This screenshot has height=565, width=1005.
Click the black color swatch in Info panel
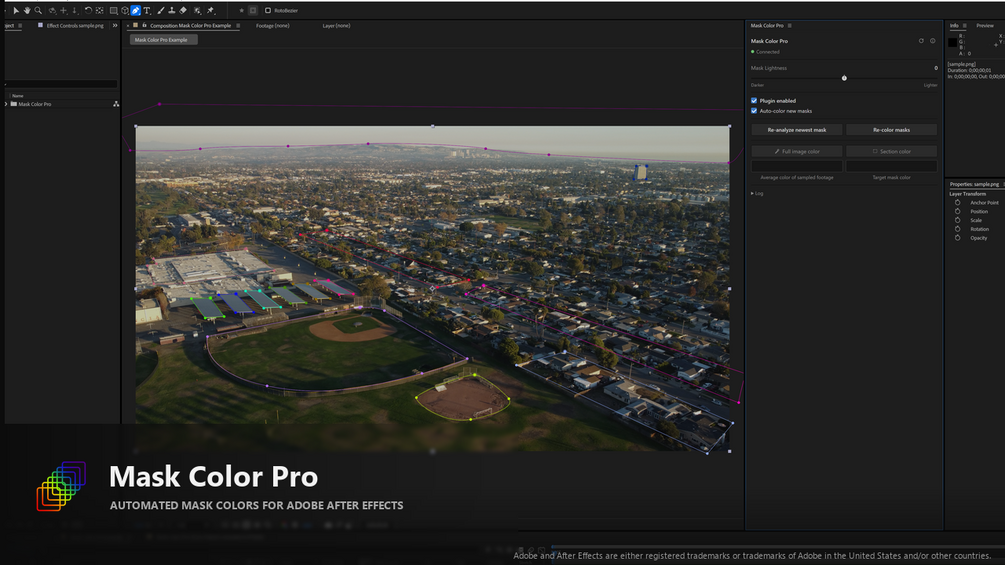pos(952,42)
